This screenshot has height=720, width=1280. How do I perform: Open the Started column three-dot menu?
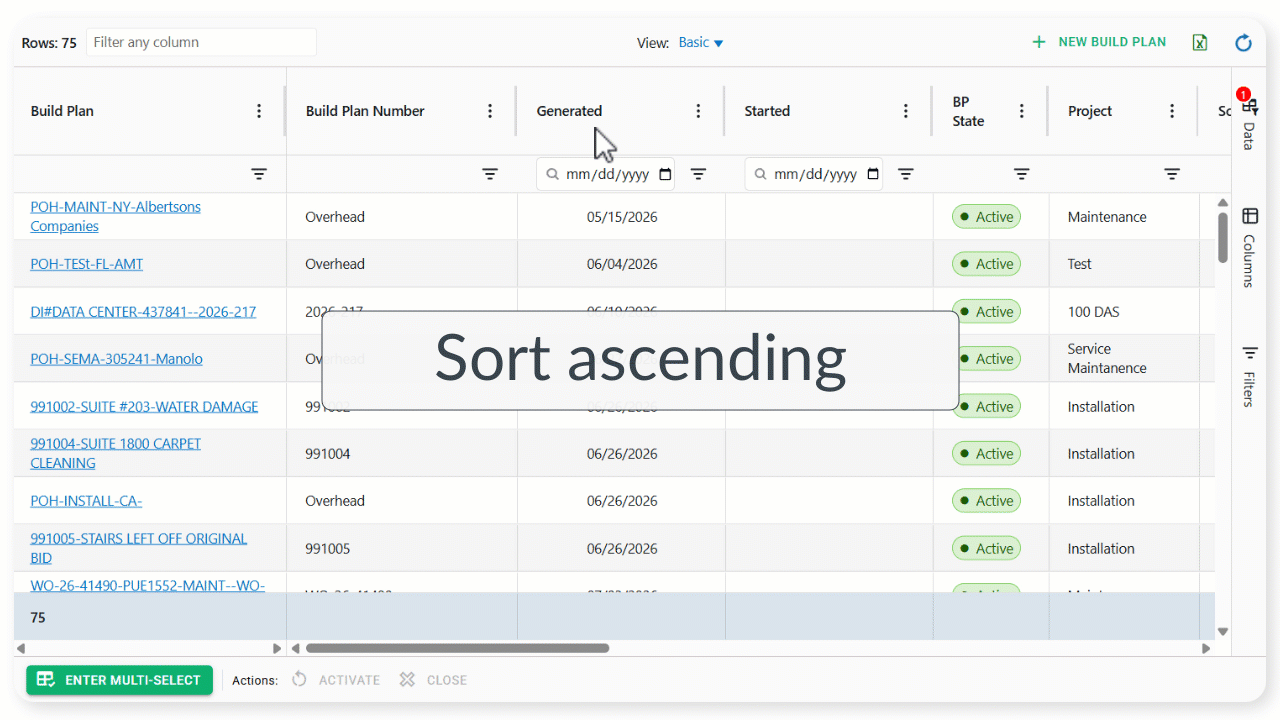906,111
